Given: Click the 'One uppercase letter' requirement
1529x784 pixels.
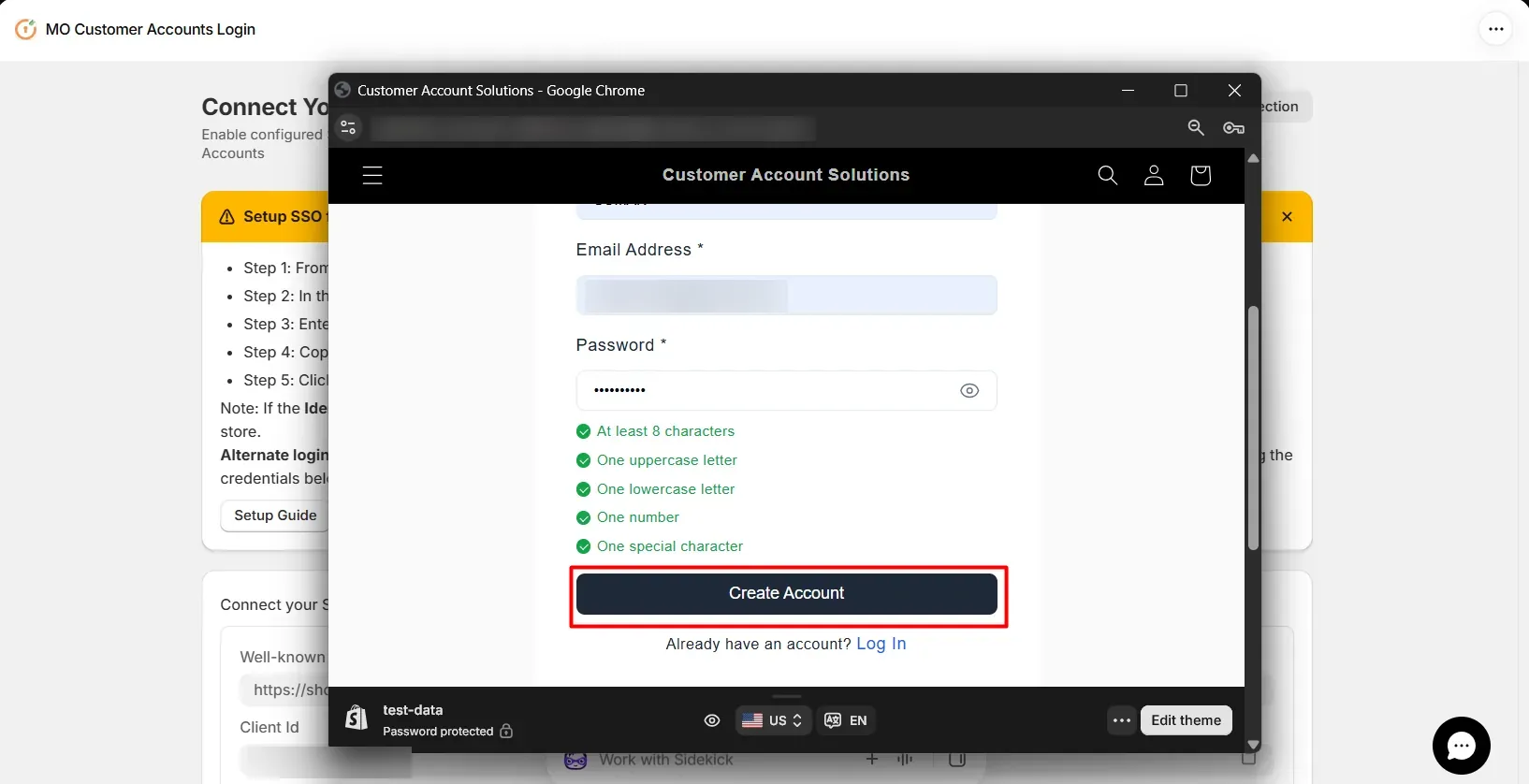Looking at the screenshot, I should pyautogui.click(x=667, y=460).
